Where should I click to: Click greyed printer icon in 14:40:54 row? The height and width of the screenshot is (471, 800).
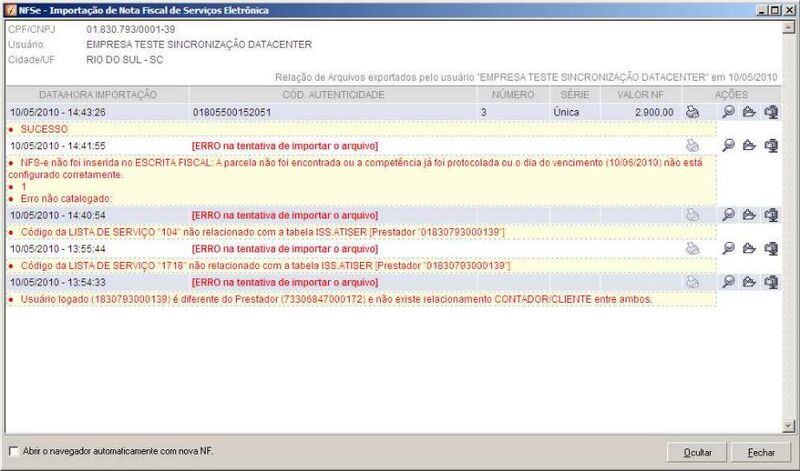[x=692, y=215]
